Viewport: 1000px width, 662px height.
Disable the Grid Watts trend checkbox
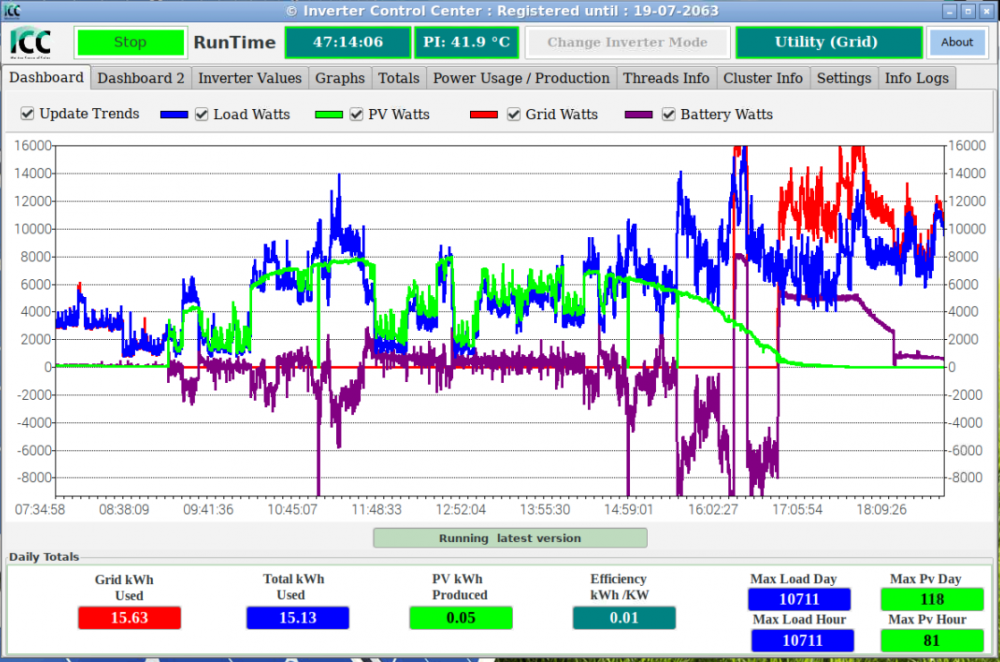click(x=513, y=114)
